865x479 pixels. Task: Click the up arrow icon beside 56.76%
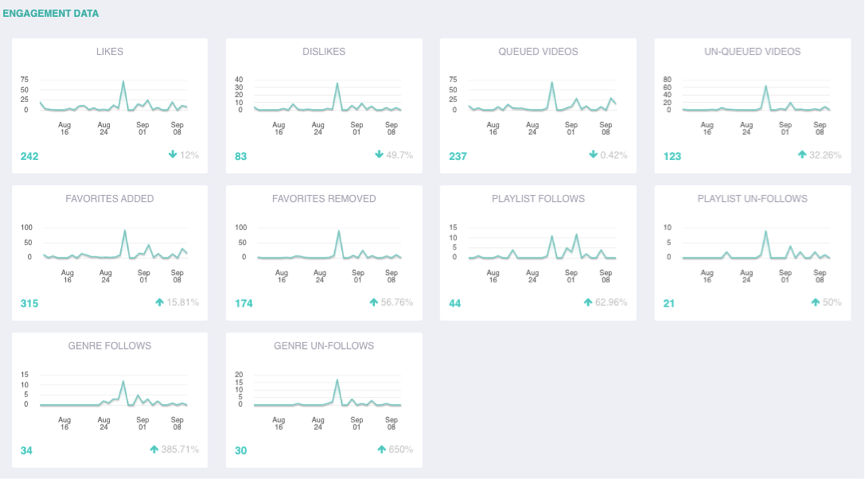click(x=373, y=302)
